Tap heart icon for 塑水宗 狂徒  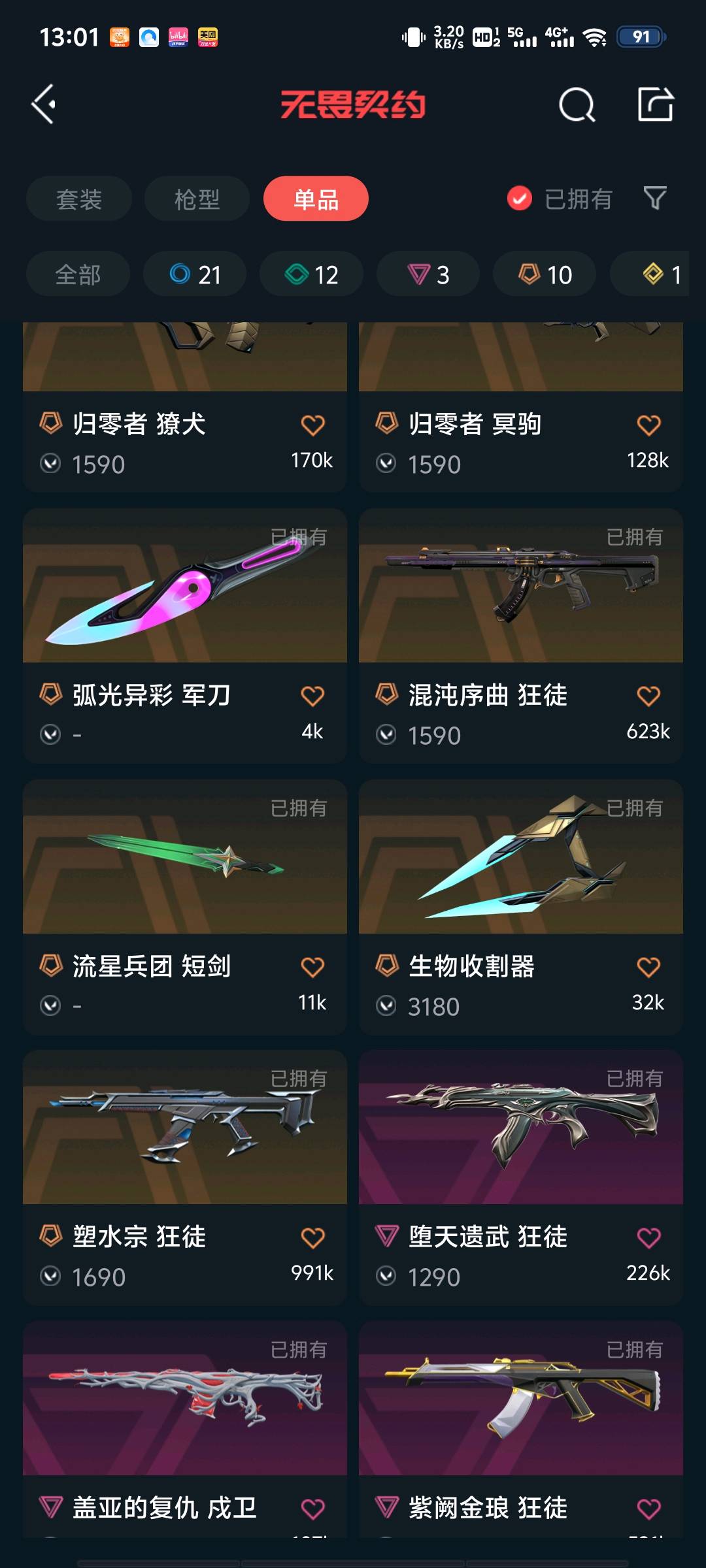[x=312, y=1237]
